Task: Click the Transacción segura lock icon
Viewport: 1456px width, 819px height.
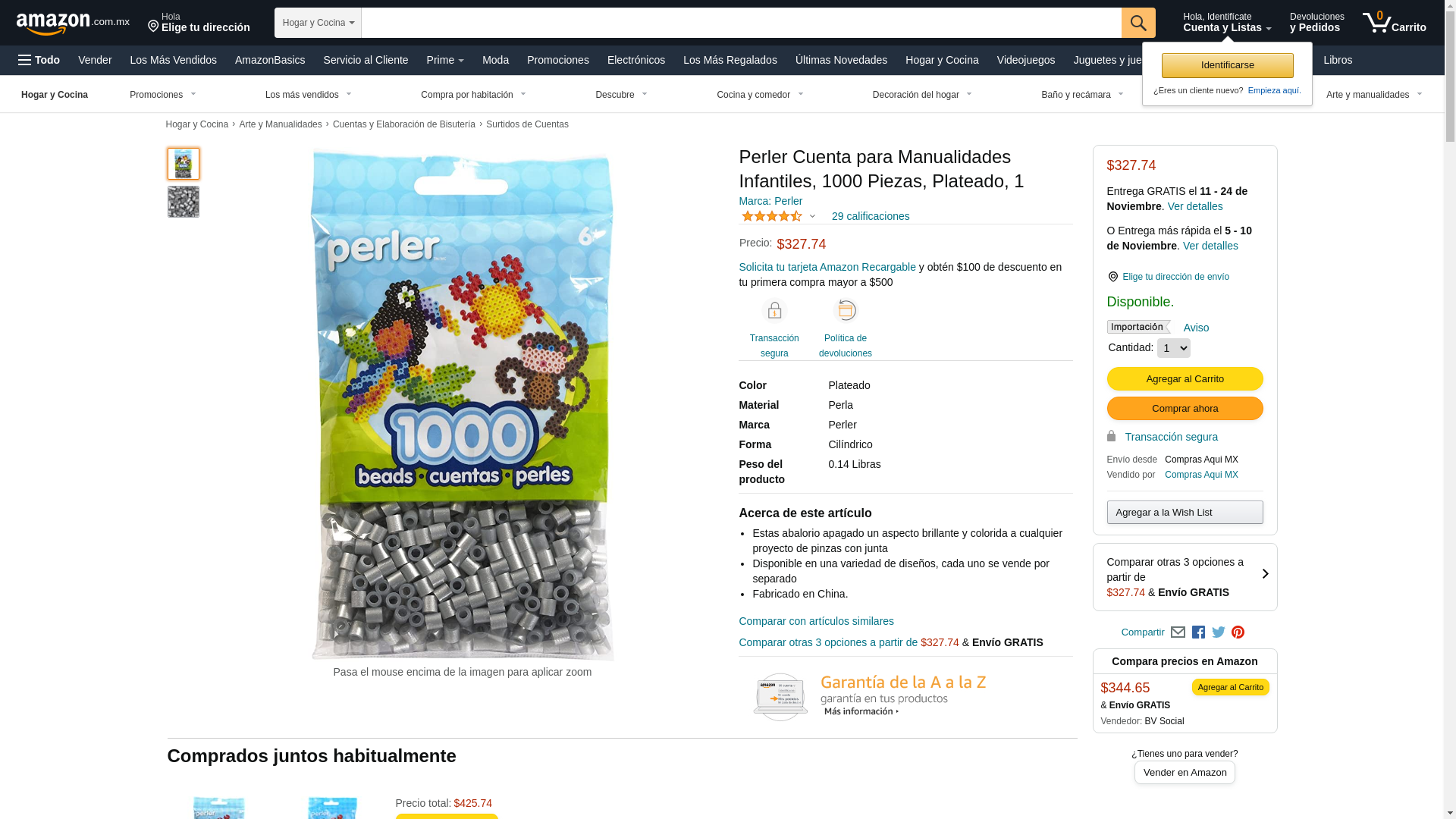Action: (774, 311)
